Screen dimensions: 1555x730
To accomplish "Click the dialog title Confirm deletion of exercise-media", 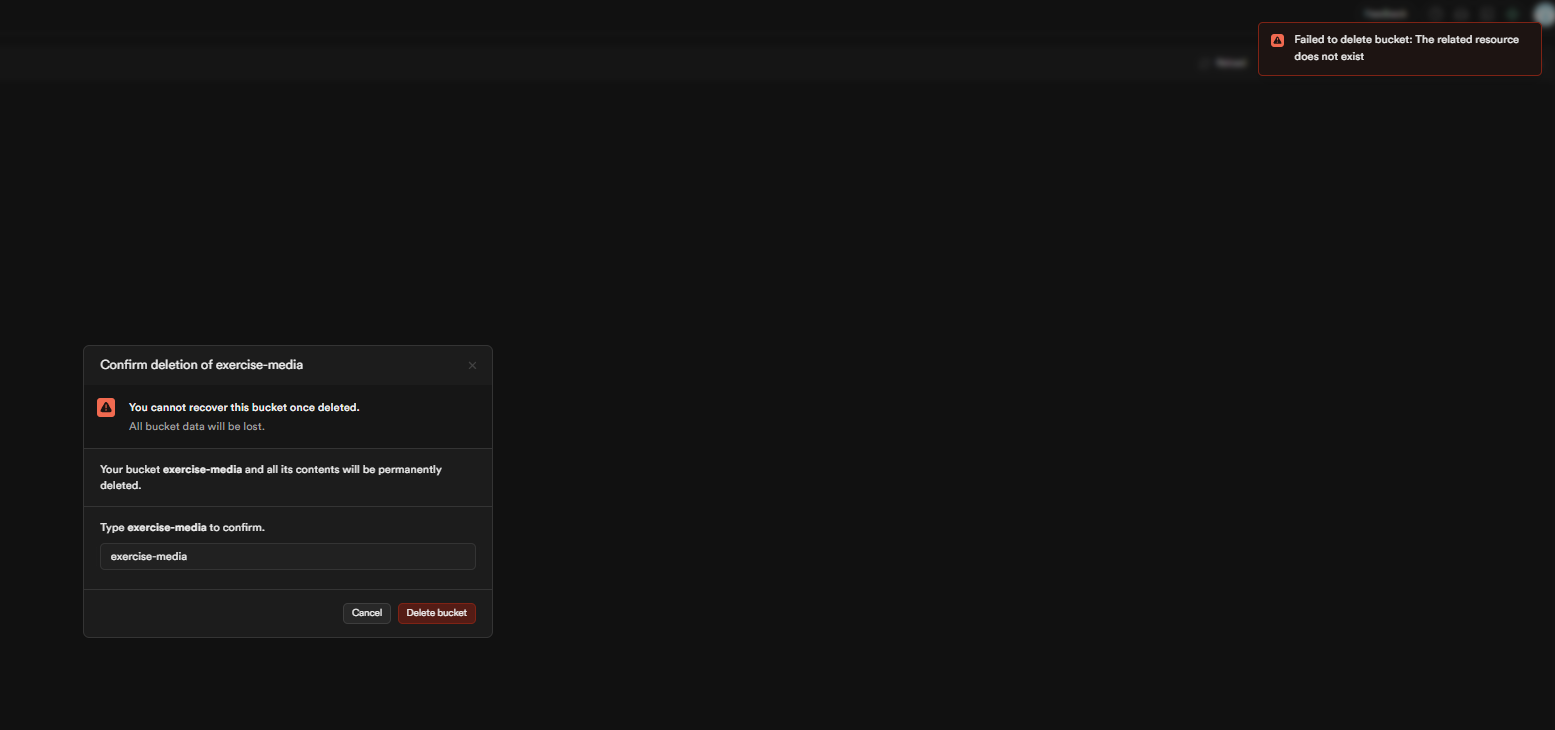I will pyautogui.click(x=201, y=365).
